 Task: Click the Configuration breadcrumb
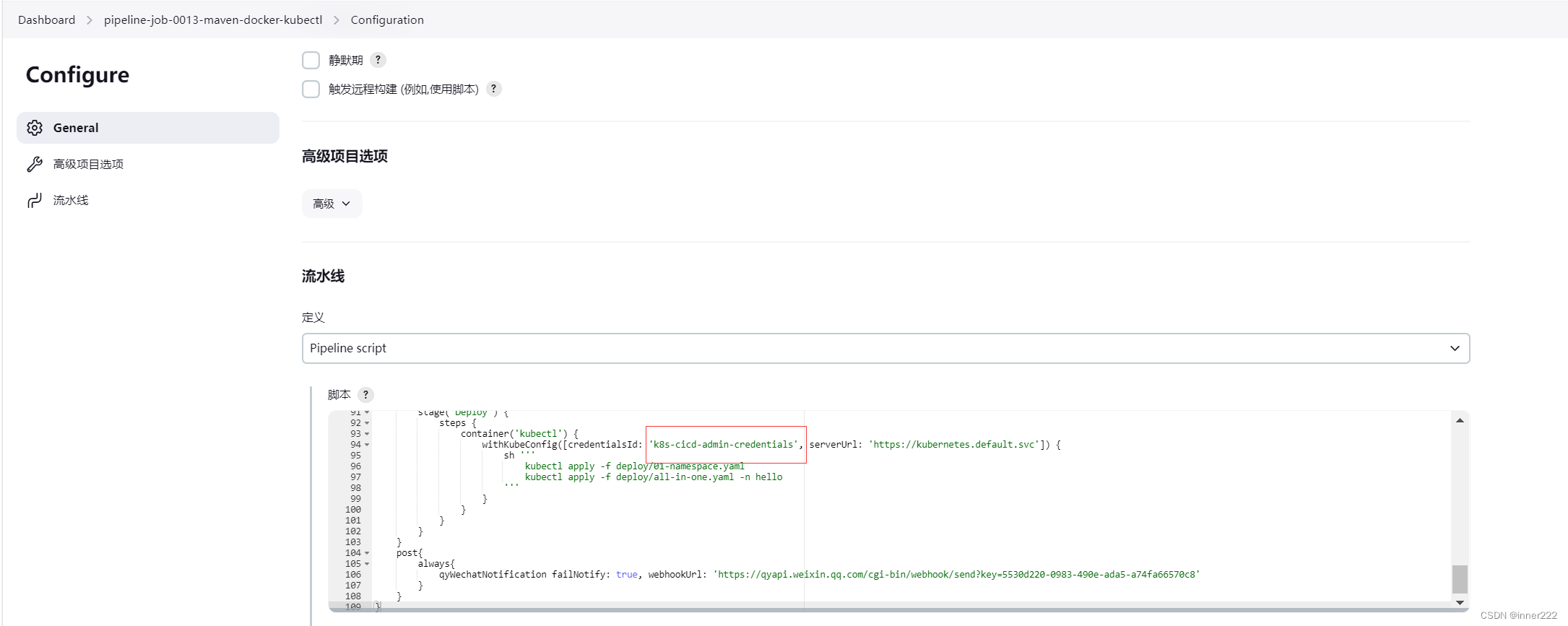point(387,19)
